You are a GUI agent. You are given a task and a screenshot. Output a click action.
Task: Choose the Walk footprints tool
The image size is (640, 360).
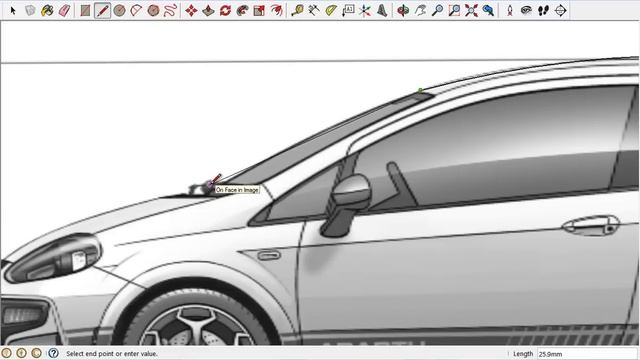(x=543, y=11)
